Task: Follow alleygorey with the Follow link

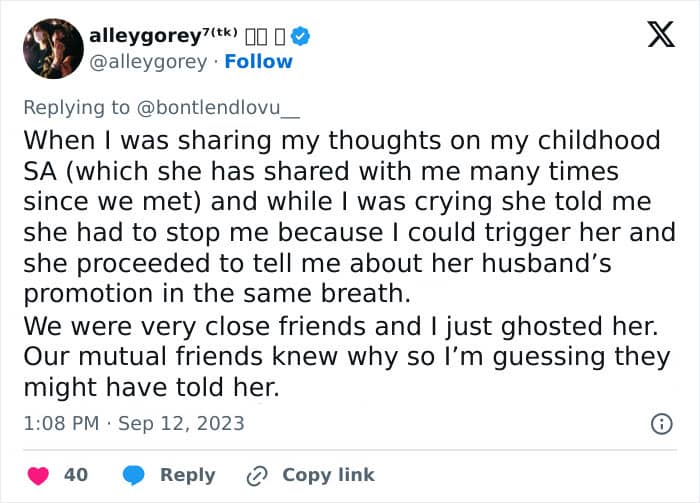Action: click(x=258, y=62)
